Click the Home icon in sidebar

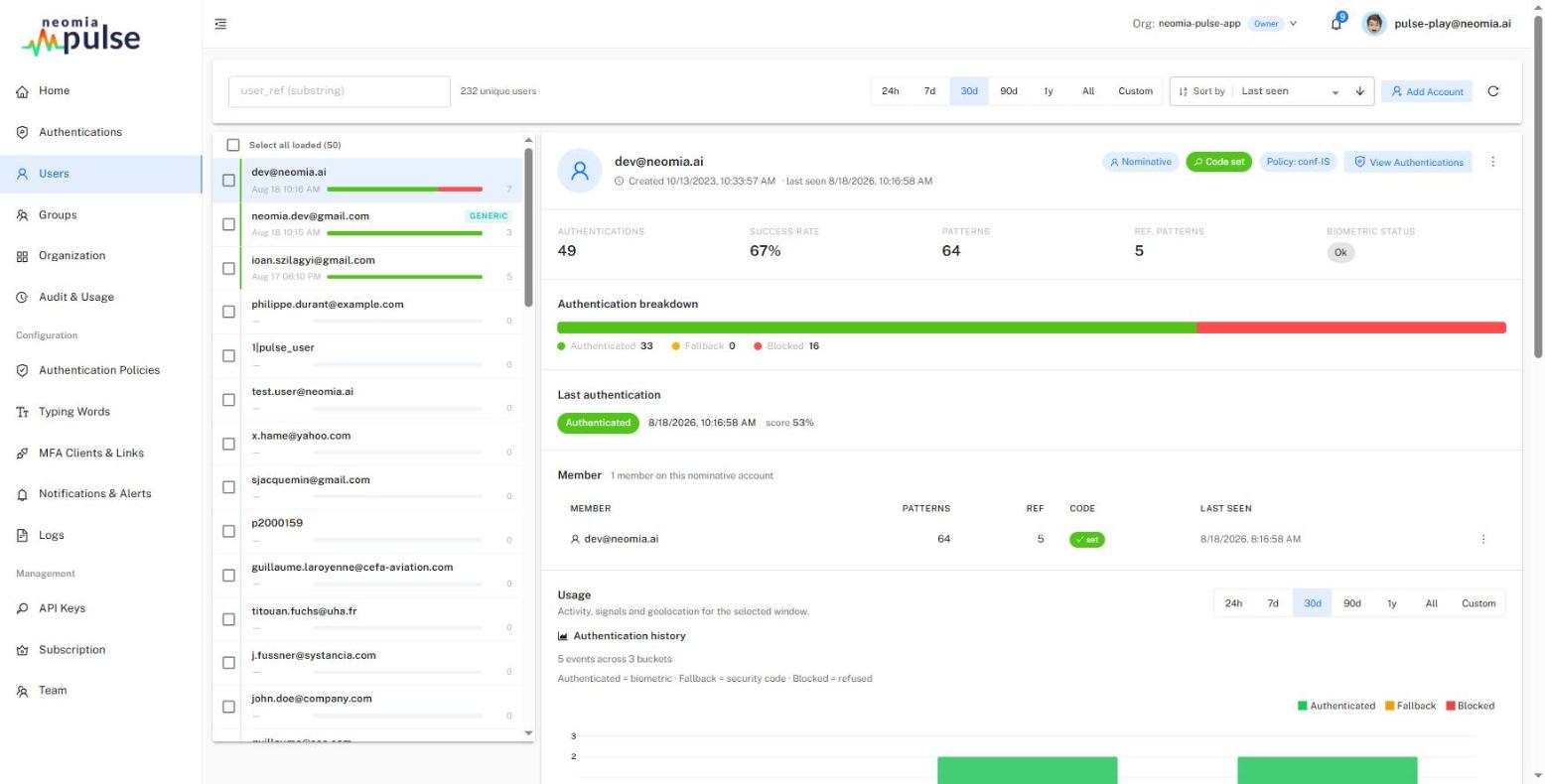(22, 91)
